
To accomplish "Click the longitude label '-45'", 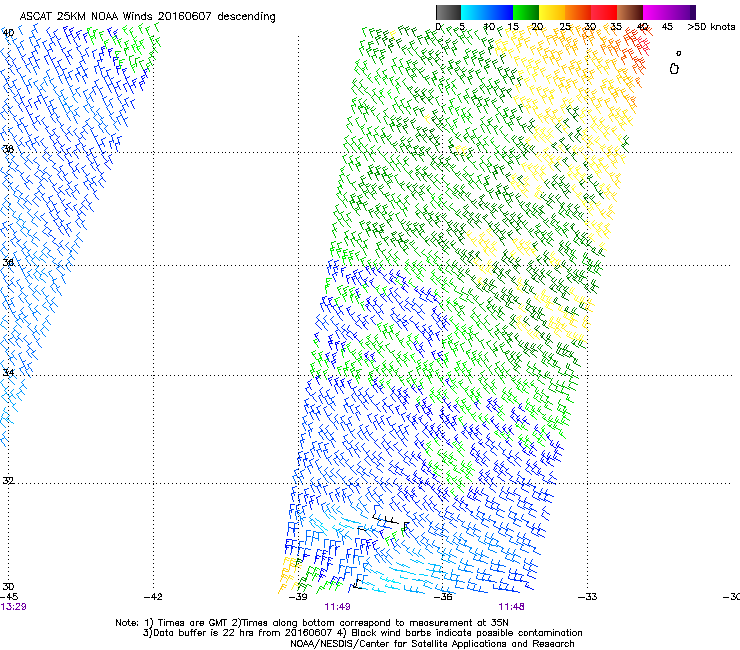I will 9,597.
